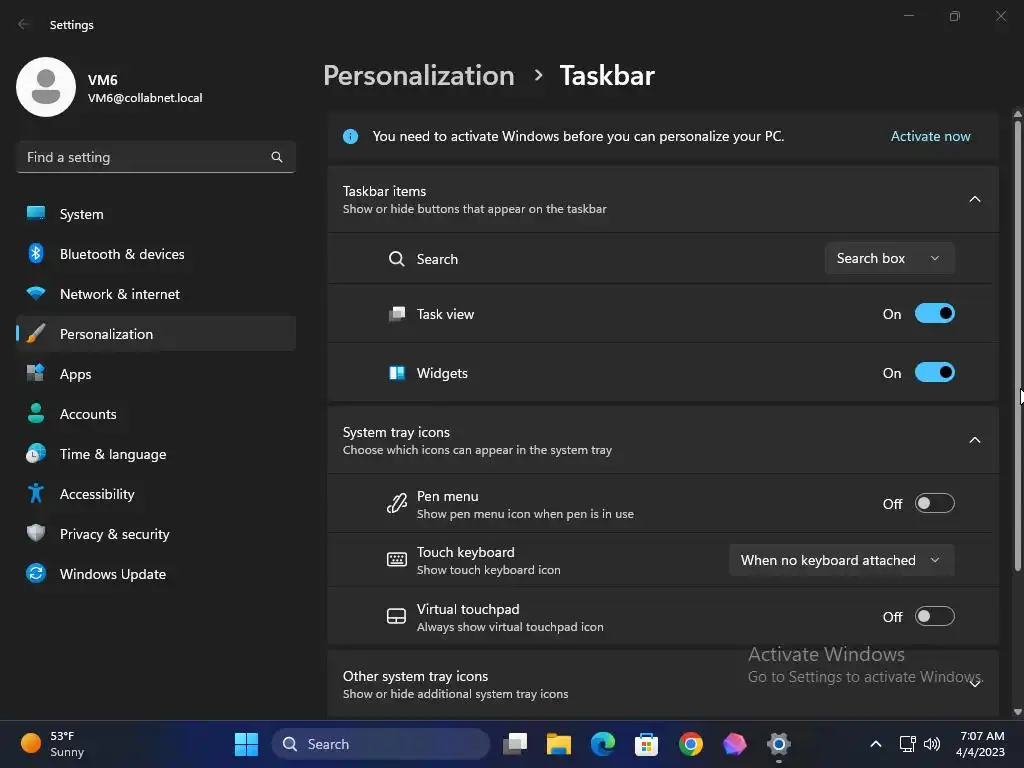Open Privacy & security settings

[x=155, y=534]
